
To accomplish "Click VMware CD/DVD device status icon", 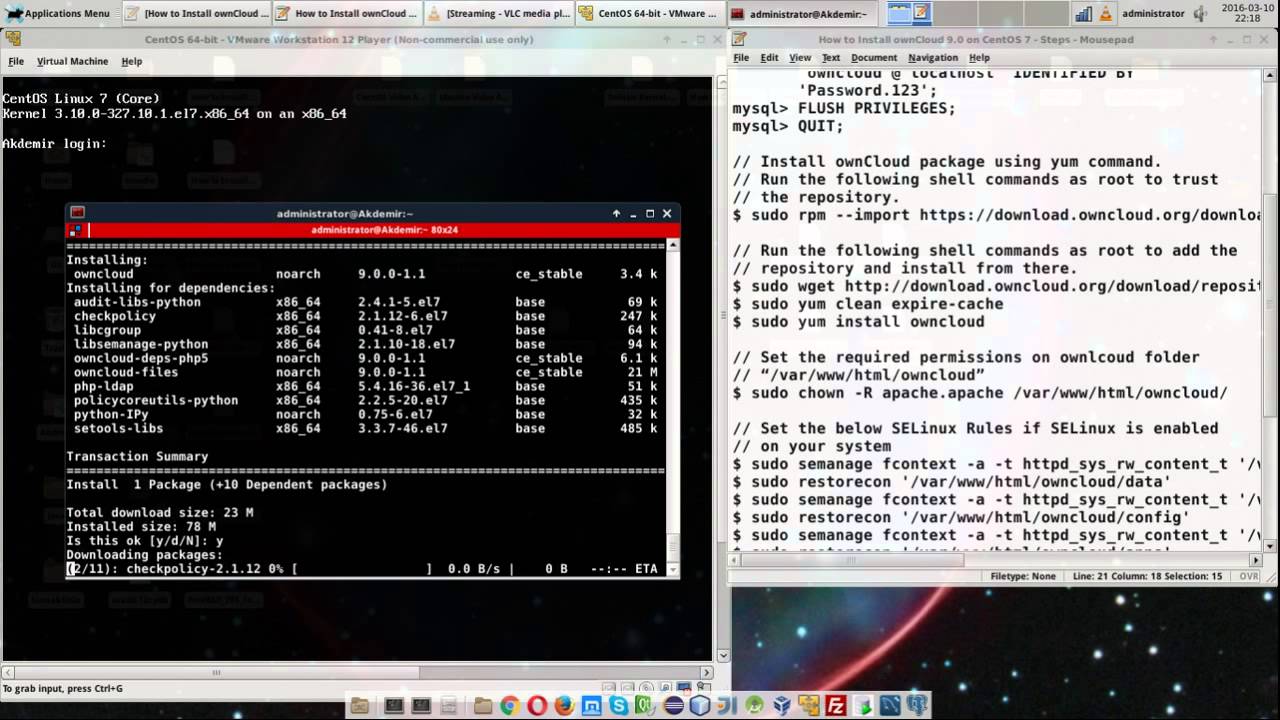I will (646, 687).
